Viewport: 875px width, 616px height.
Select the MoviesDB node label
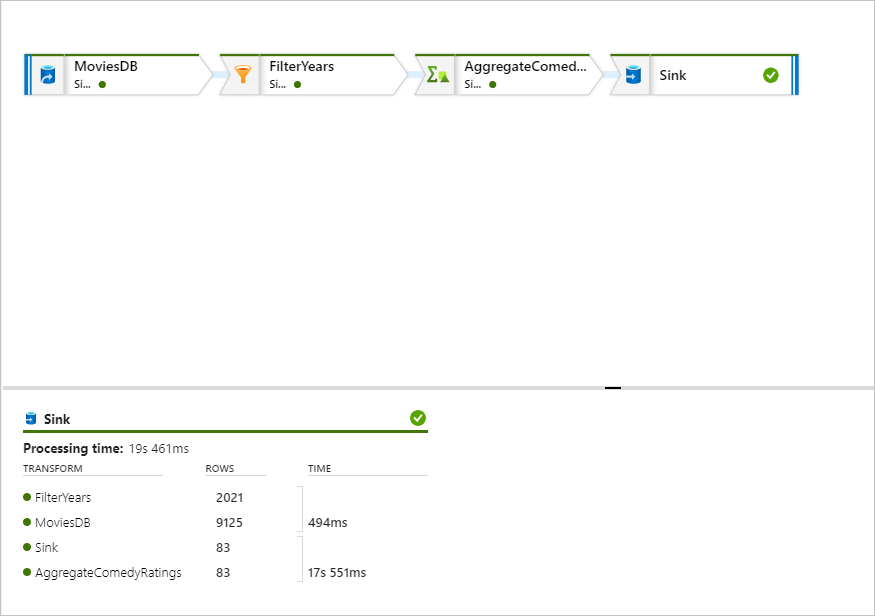click(106, 67)
